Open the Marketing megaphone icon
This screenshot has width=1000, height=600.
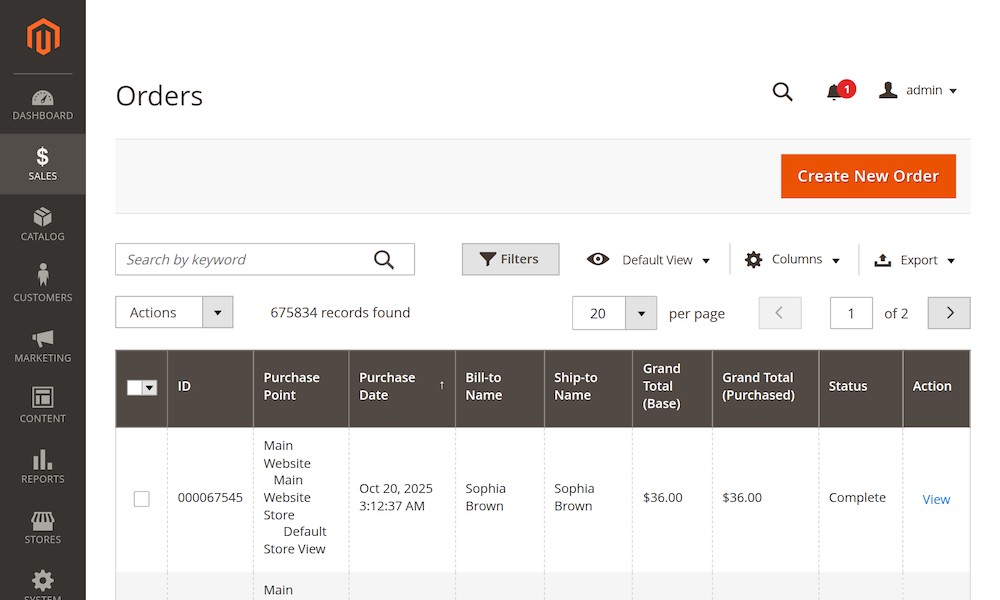43,338
